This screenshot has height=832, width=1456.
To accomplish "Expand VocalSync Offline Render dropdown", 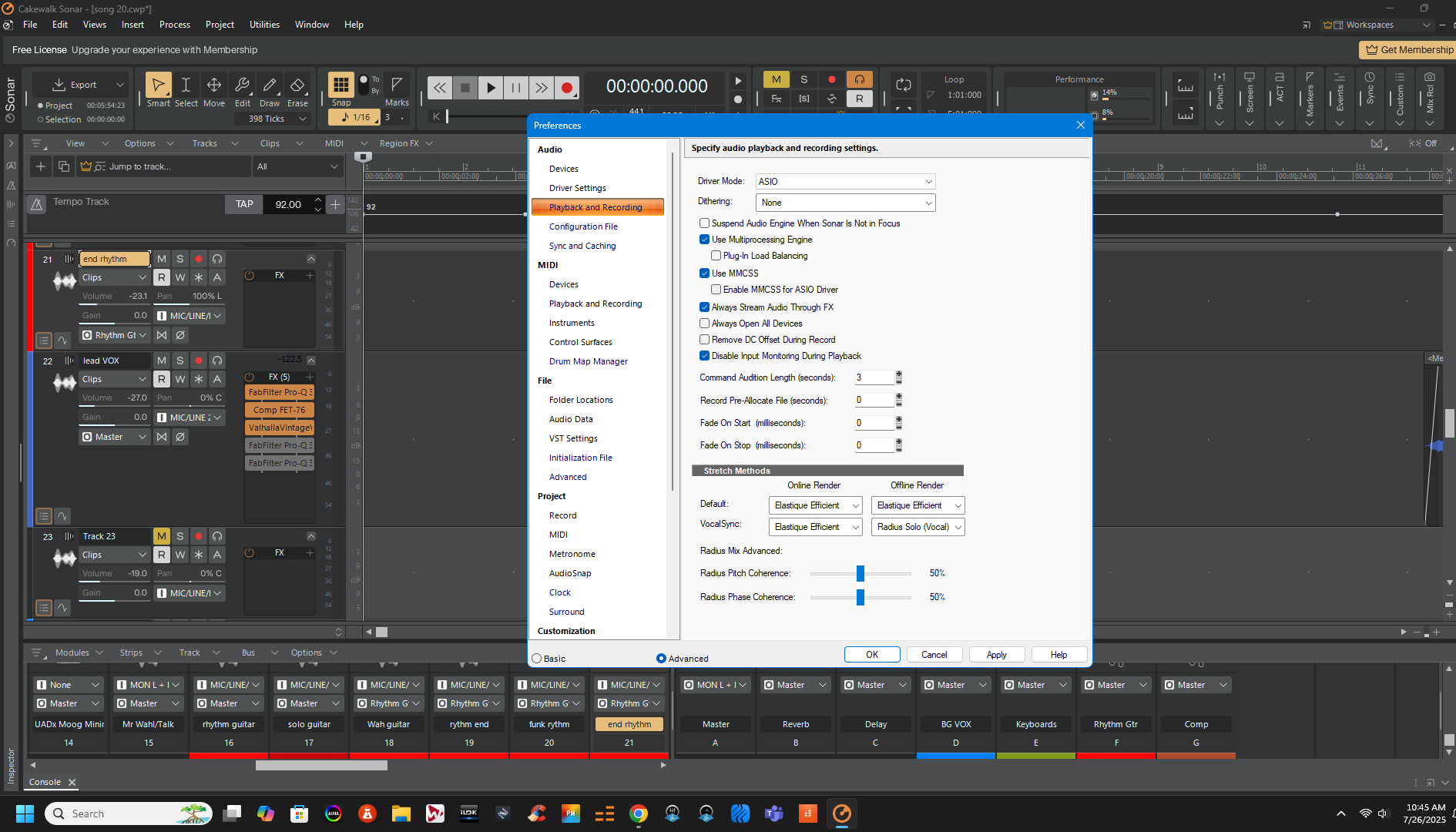I will click(918, 527).
